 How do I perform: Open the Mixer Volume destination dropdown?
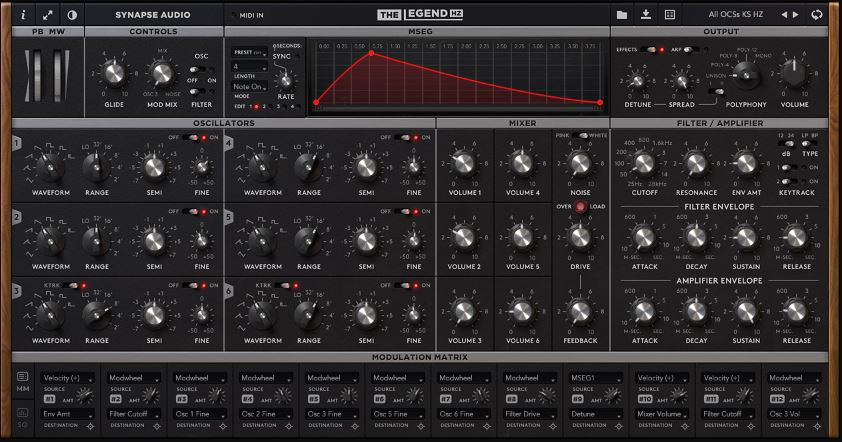click(x=662, y=414)
